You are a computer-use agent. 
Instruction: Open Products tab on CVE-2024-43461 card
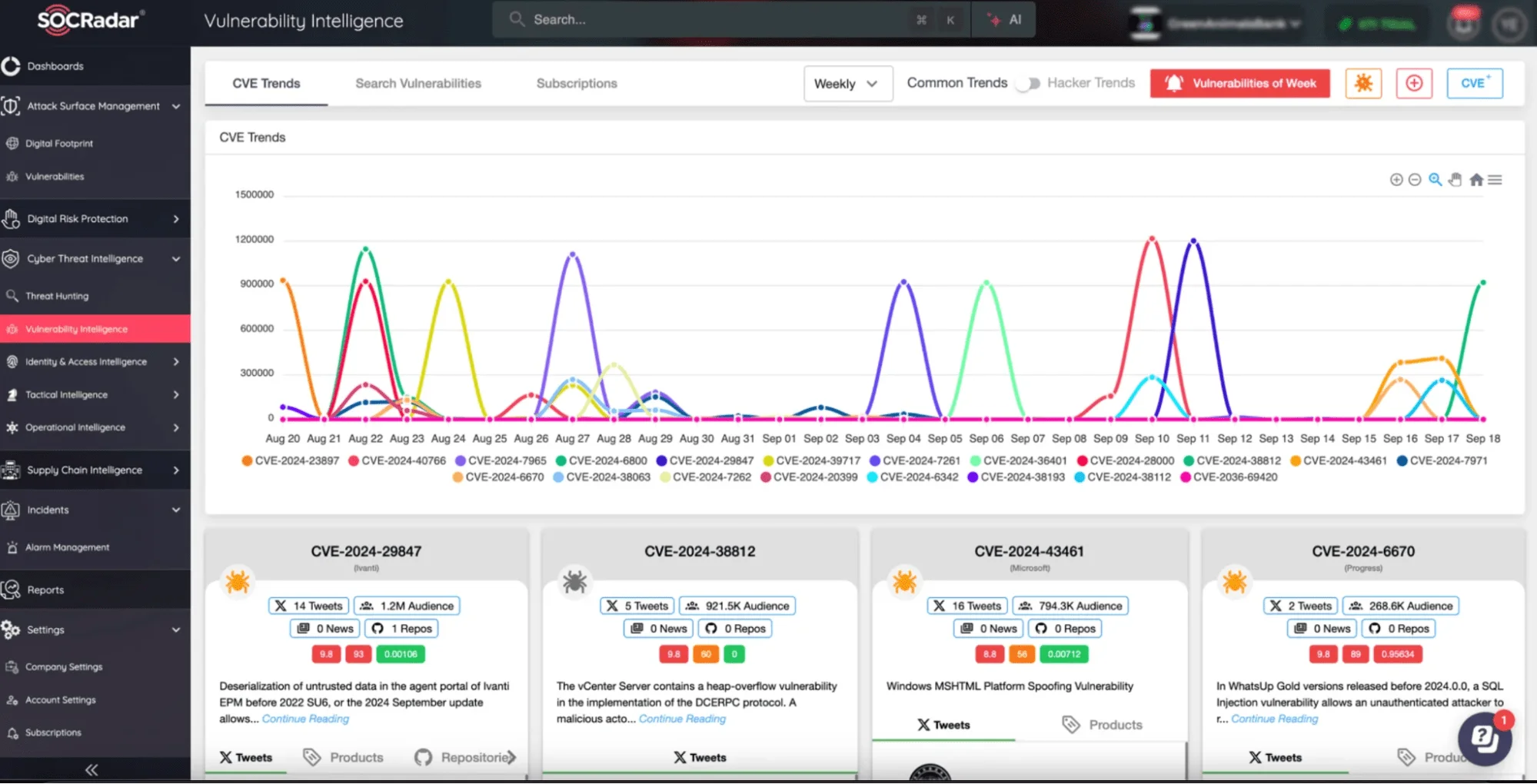coord(1102,725)
